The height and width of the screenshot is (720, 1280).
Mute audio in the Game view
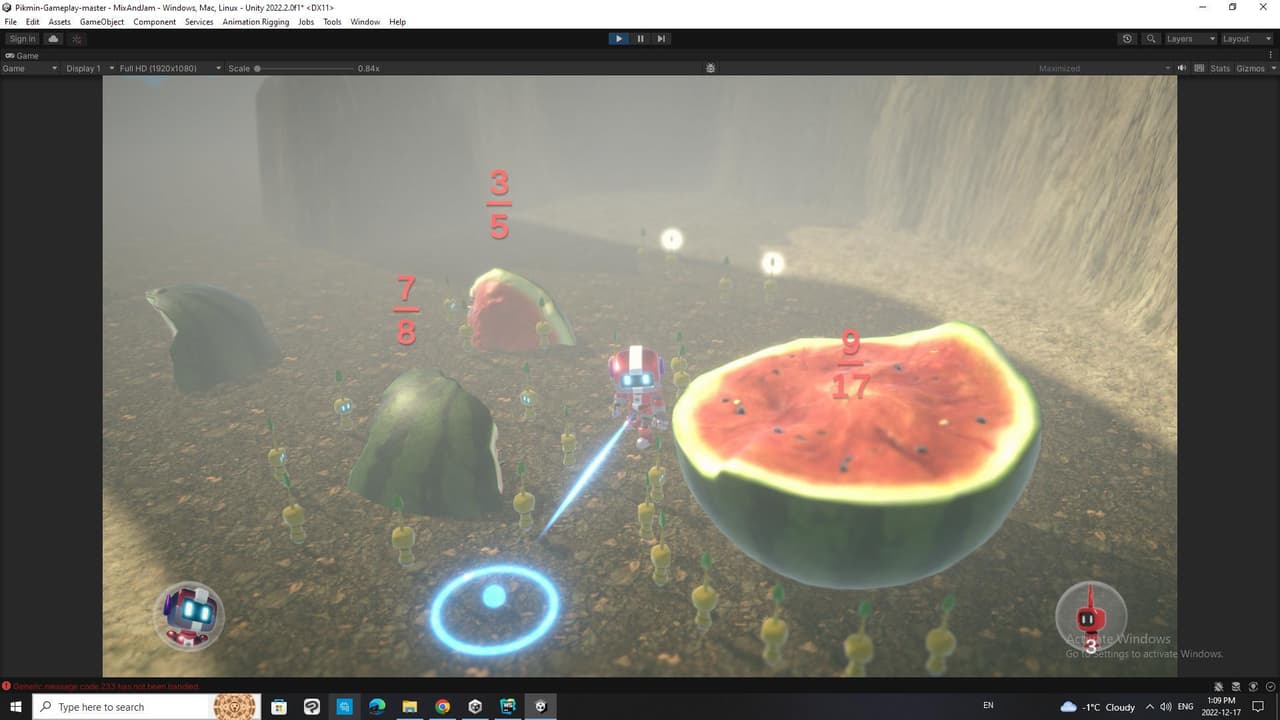tap(1181, 68)
